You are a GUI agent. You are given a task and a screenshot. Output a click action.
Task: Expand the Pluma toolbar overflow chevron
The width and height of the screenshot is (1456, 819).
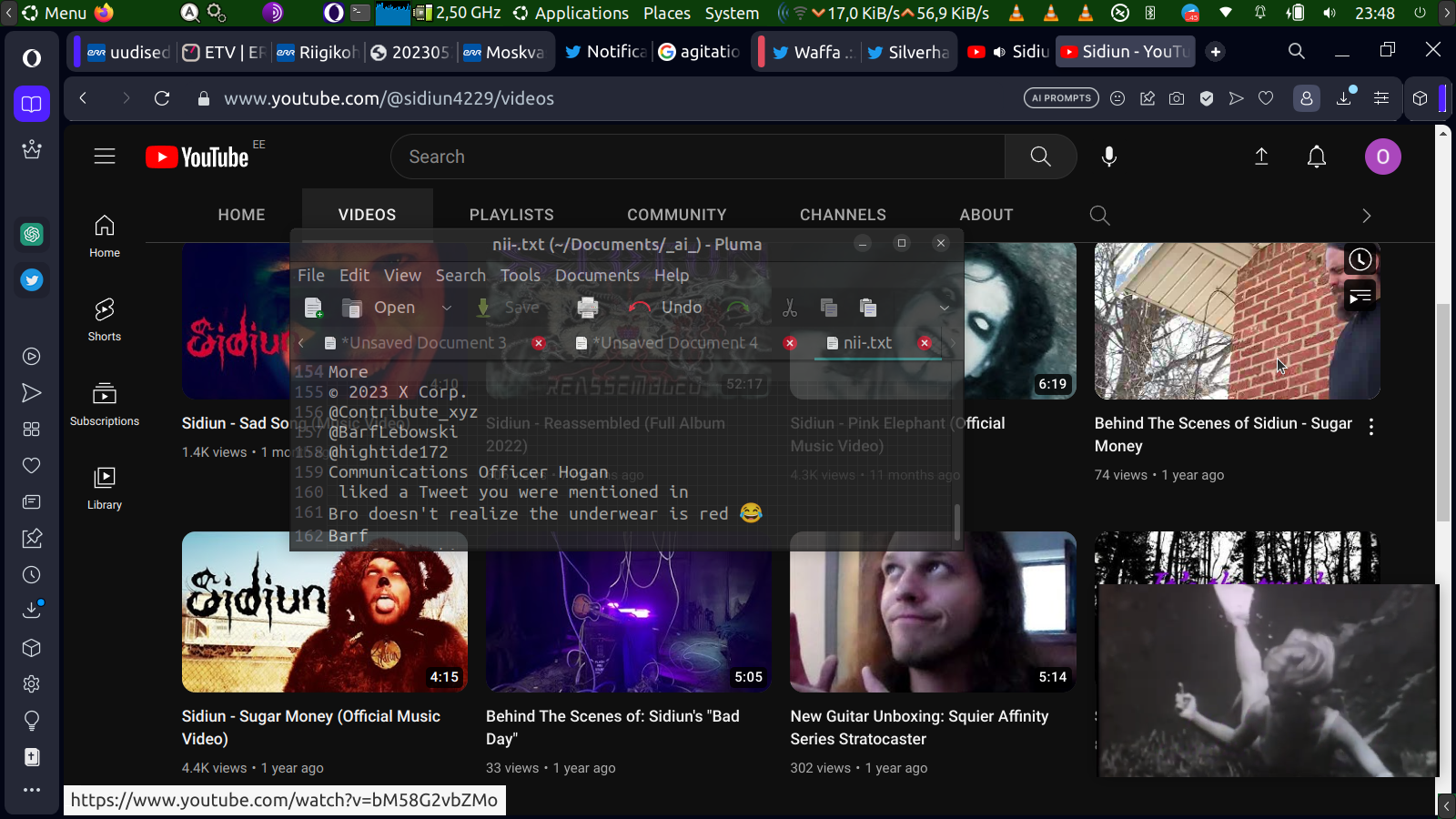click(944, 308)
